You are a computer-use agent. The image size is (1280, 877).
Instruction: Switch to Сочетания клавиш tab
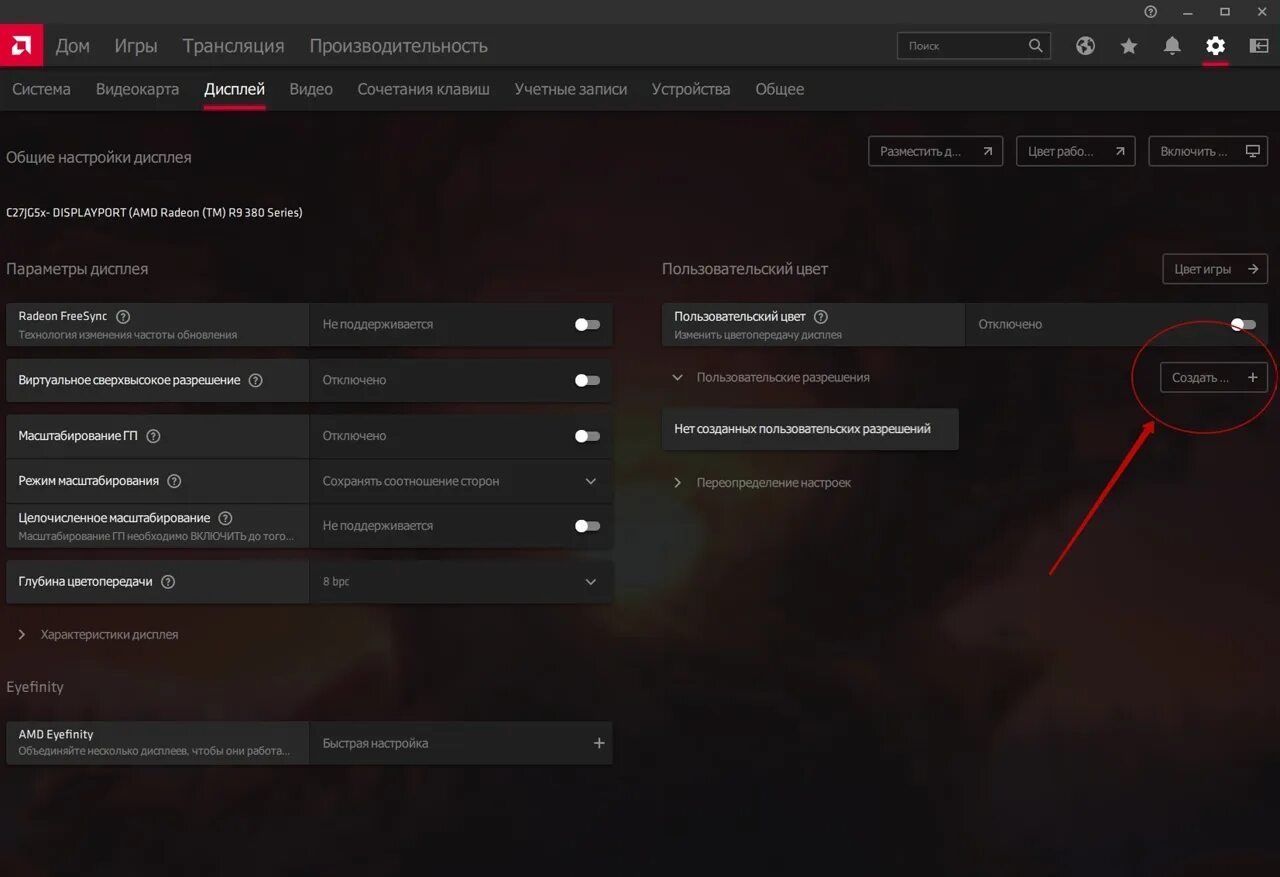(x=423, y=89)
